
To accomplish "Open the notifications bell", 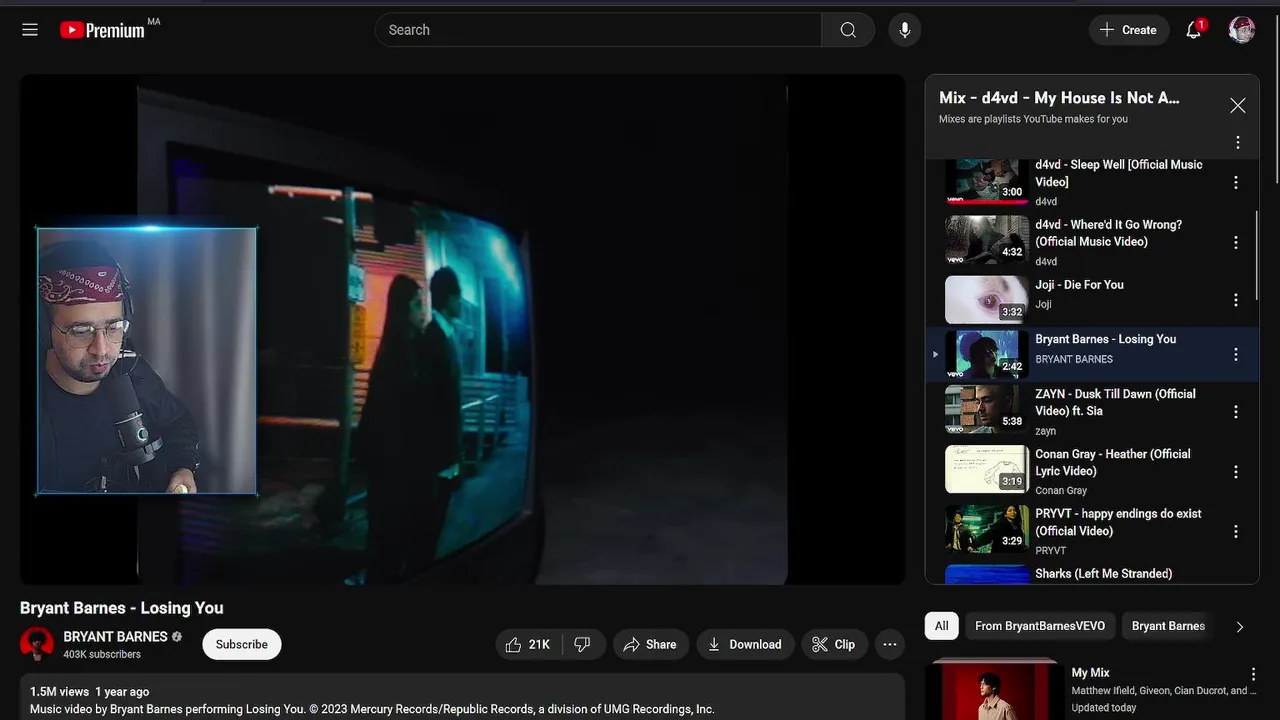I will pos(1194,30).
